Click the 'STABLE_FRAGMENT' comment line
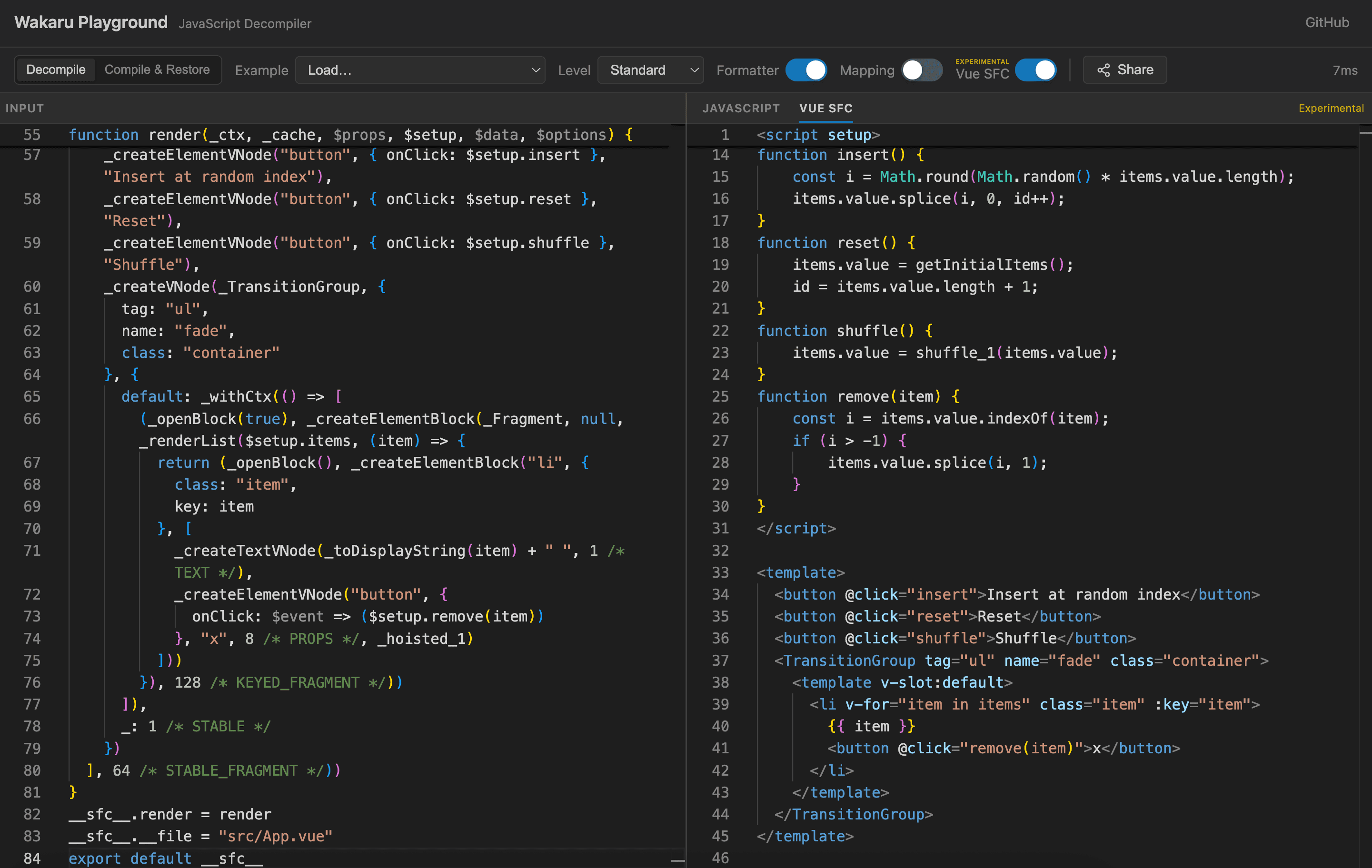Image resolution: width=1372 pixels, height=868 pixels. (214, 770)
